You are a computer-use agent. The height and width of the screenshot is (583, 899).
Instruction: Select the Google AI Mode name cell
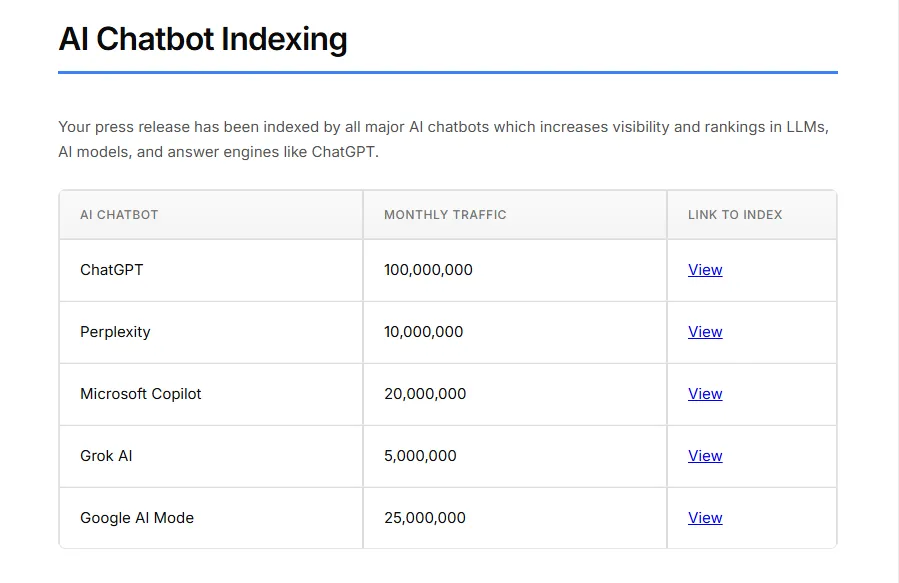137,518
